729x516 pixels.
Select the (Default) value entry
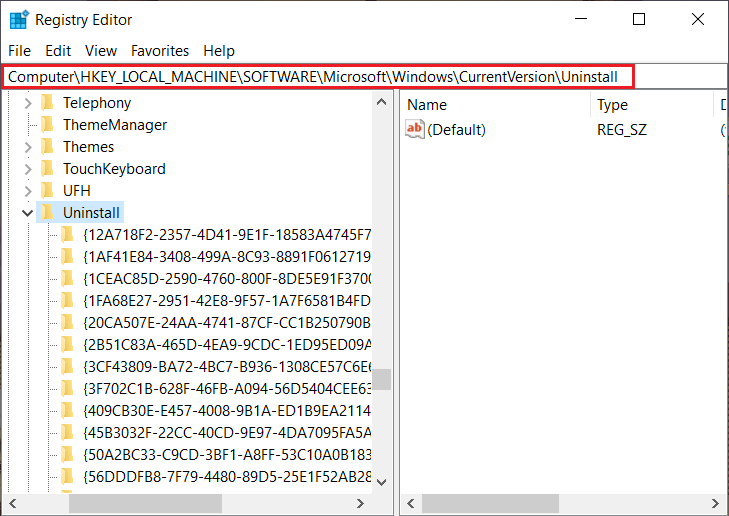click(x=456, y=130)
